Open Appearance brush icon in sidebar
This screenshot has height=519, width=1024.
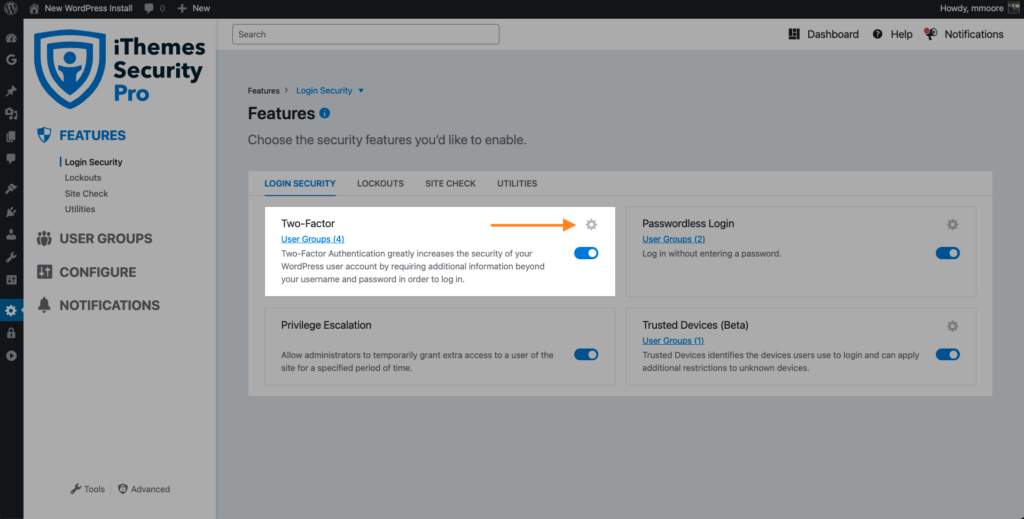tap(11, 189)
